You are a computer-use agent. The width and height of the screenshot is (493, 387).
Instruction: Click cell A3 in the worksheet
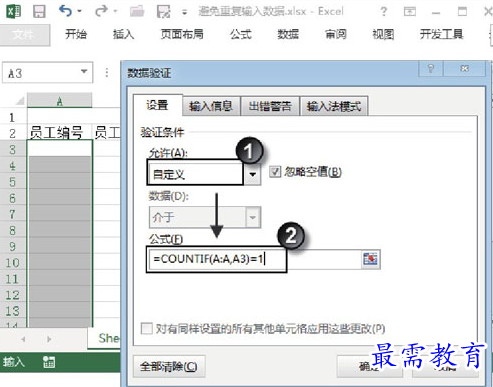[59, 149]
